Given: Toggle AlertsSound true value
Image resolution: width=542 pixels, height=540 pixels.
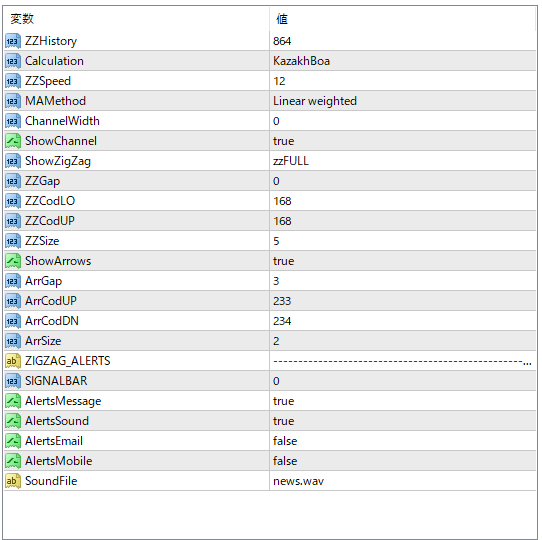Looking at the screenshot, I should point(403,421).
